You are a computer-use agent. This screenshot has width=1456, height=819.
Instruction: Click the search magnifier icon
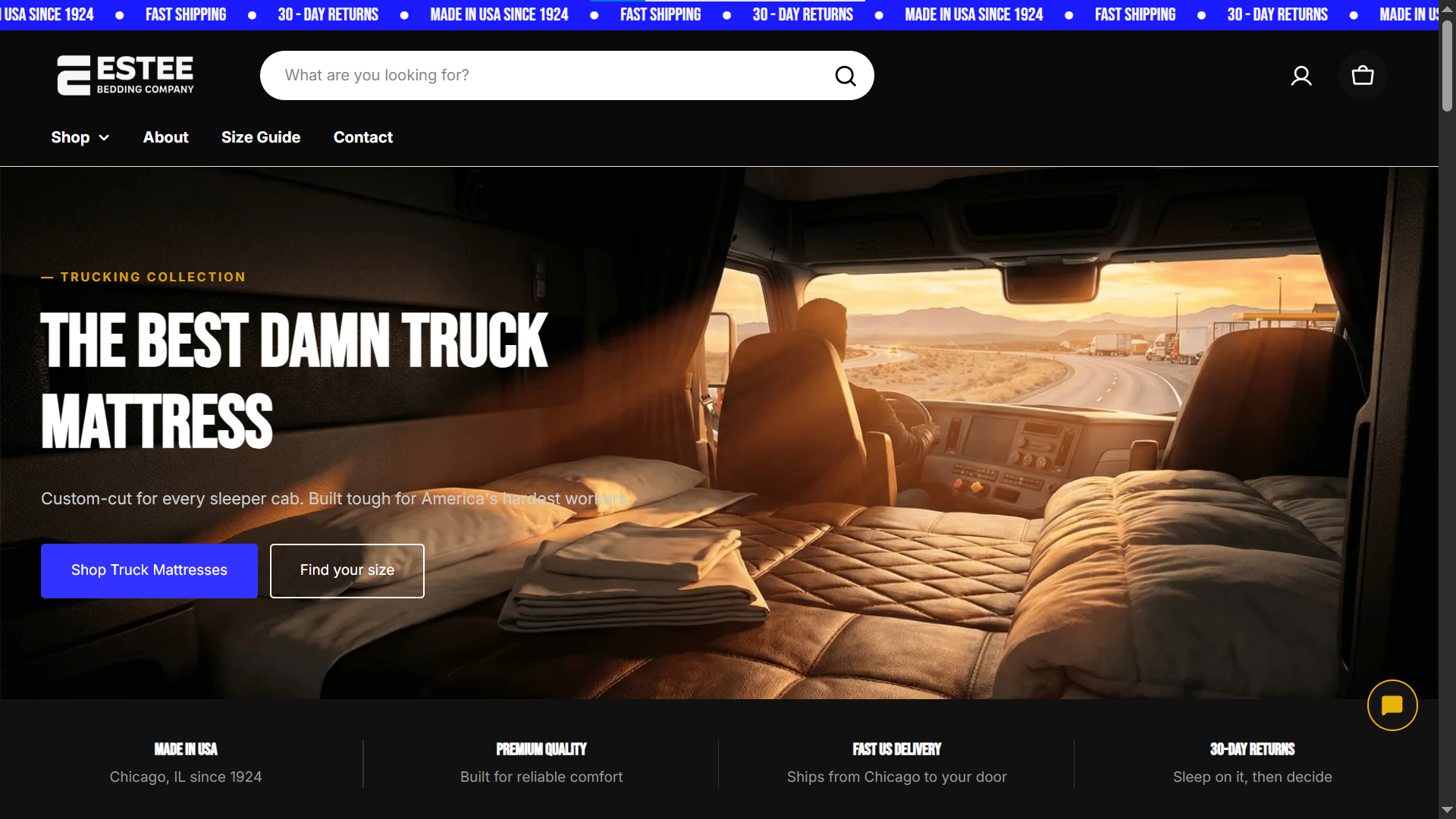coord(846,76)
